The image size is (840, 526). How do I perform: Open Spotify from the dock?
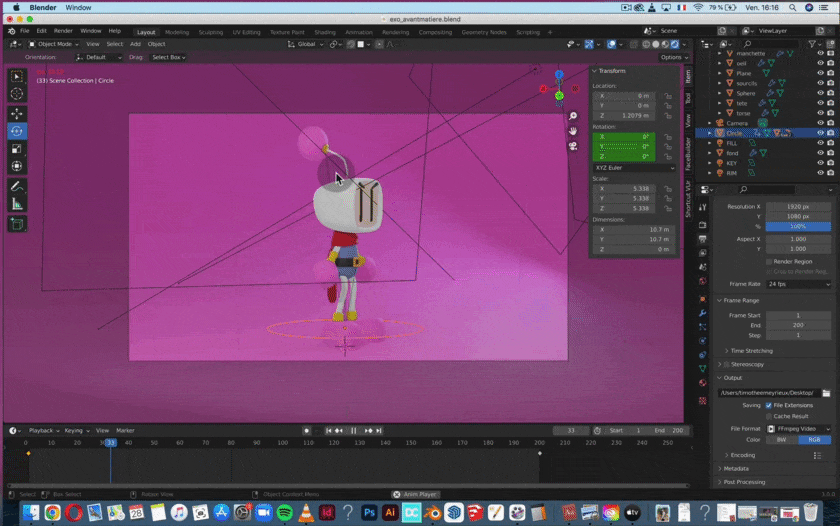pyautogui.click(x=285, y=513)
